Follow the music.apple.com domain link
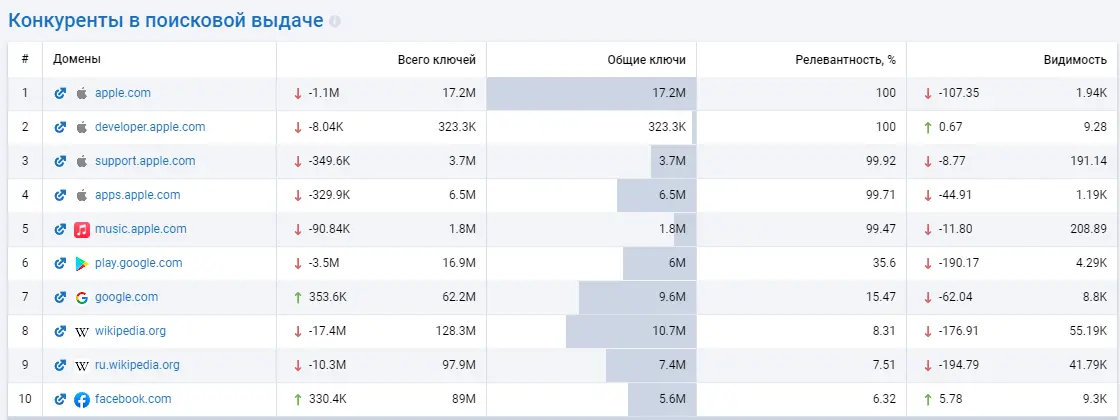Screen dimensions: 1120x420 coord(141,229)
